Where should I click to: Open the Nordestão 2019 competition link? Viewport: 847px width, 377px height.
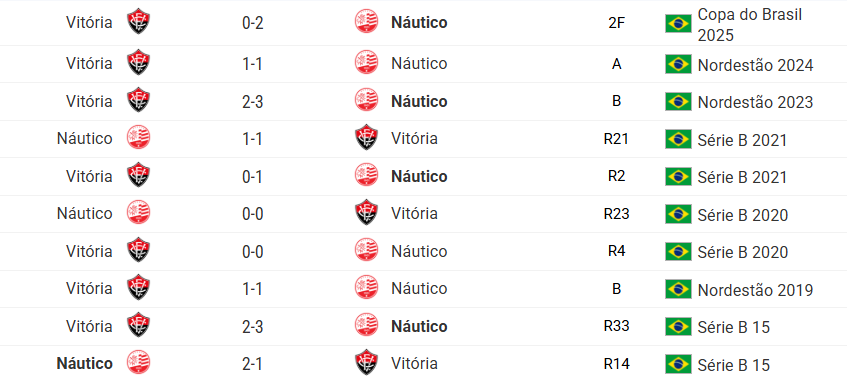(755, 290)
